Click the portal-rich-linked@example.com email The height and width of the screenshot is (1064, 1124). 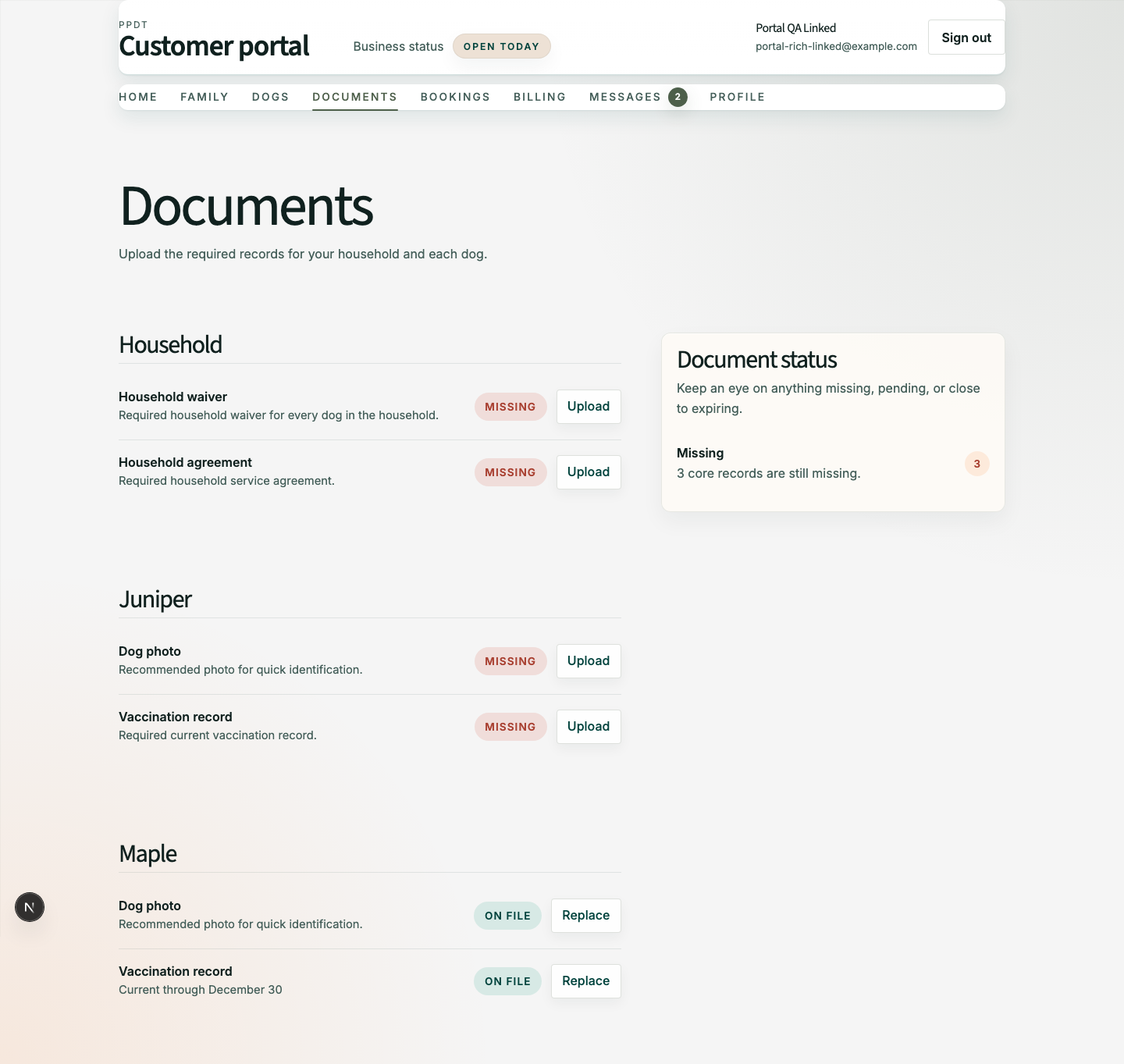click(836, 46)
